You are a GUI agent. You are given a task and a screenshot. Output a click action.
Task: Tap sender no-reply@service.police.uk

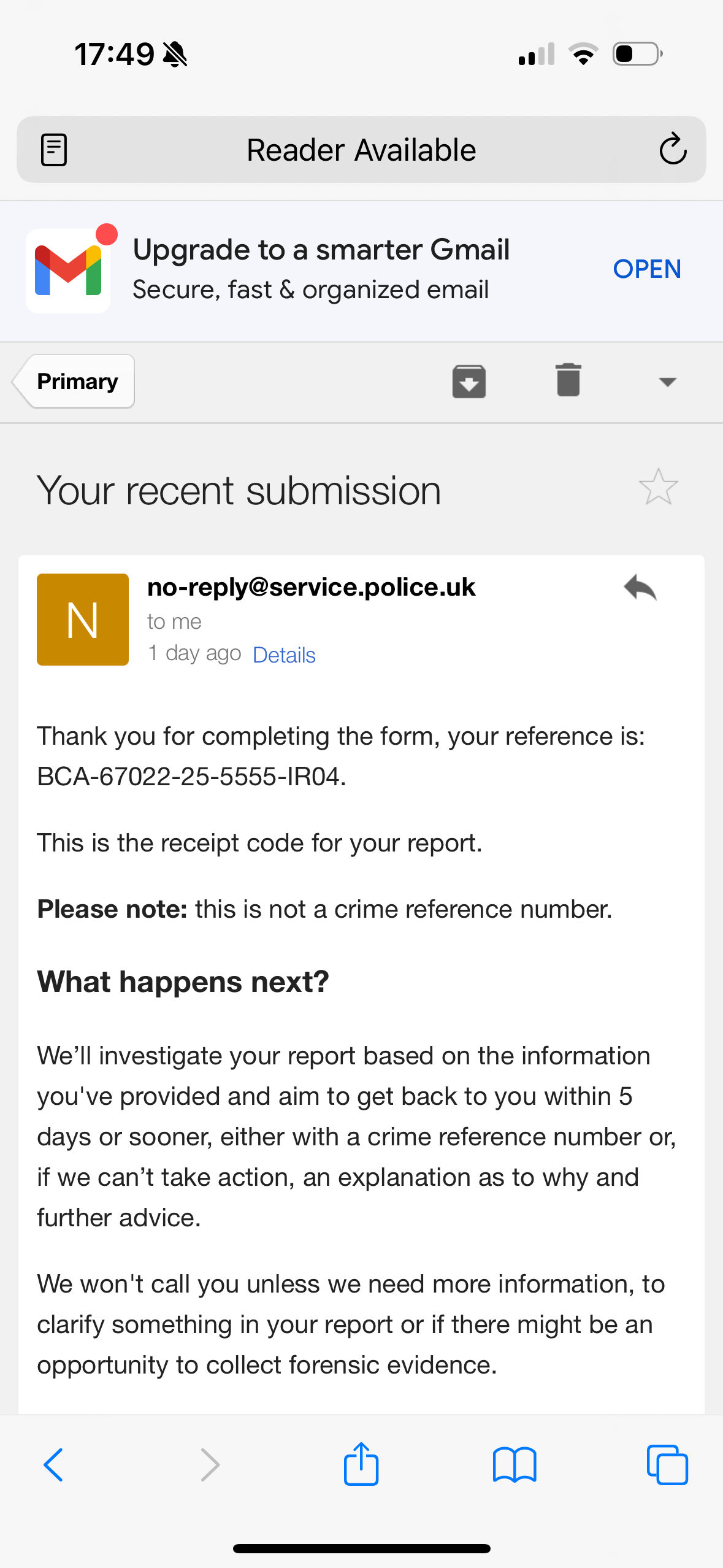click(311, 587)
